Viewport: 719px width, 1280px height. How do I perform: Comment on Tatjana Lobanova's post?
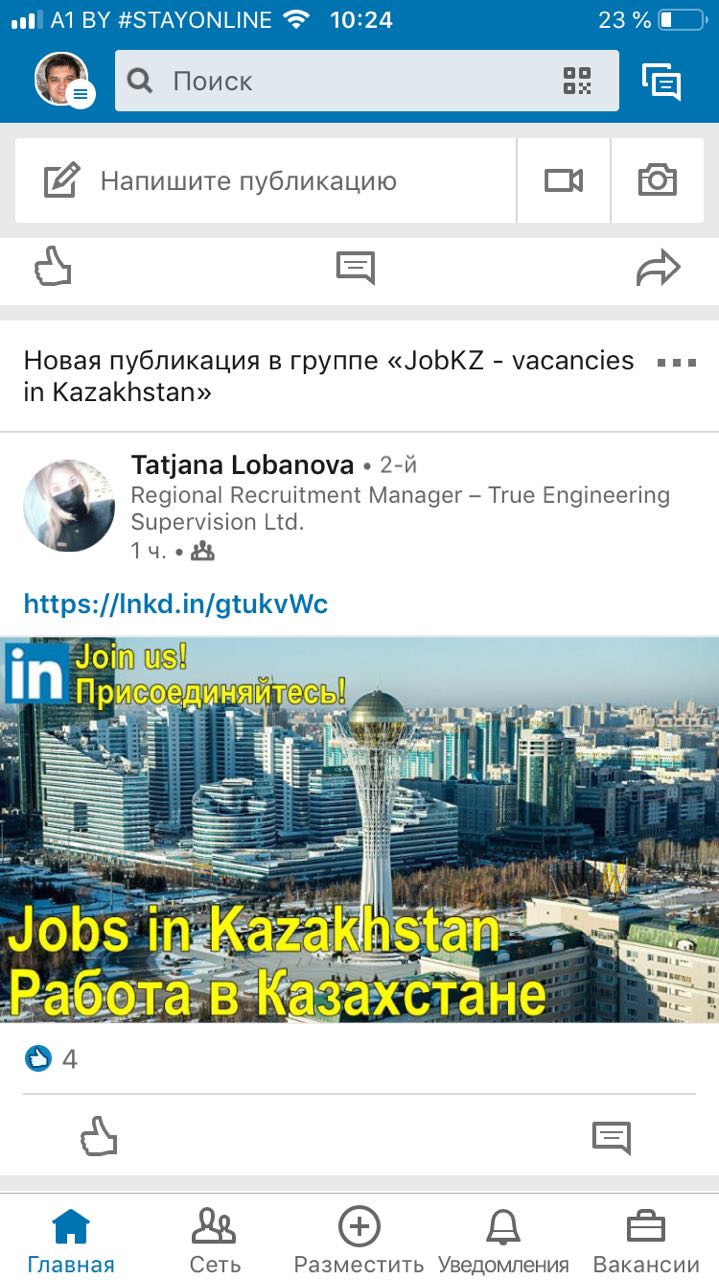[611, 1137]
